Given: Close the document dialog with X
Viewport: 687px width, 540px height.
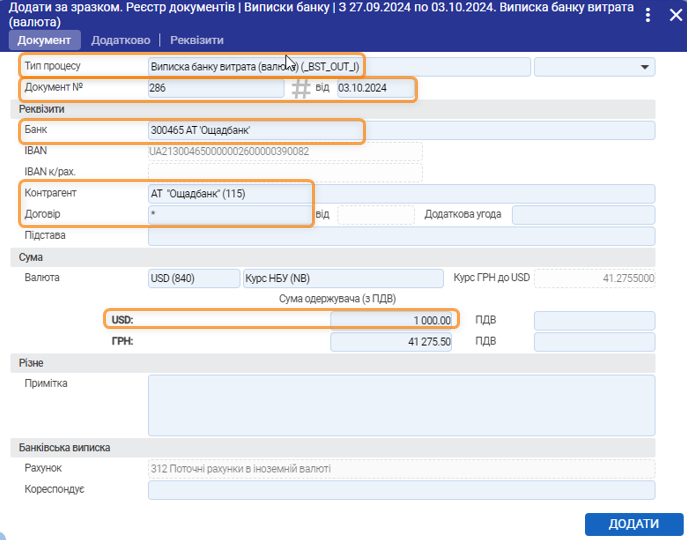Looking at the screenshot, I should click(675, 15).
